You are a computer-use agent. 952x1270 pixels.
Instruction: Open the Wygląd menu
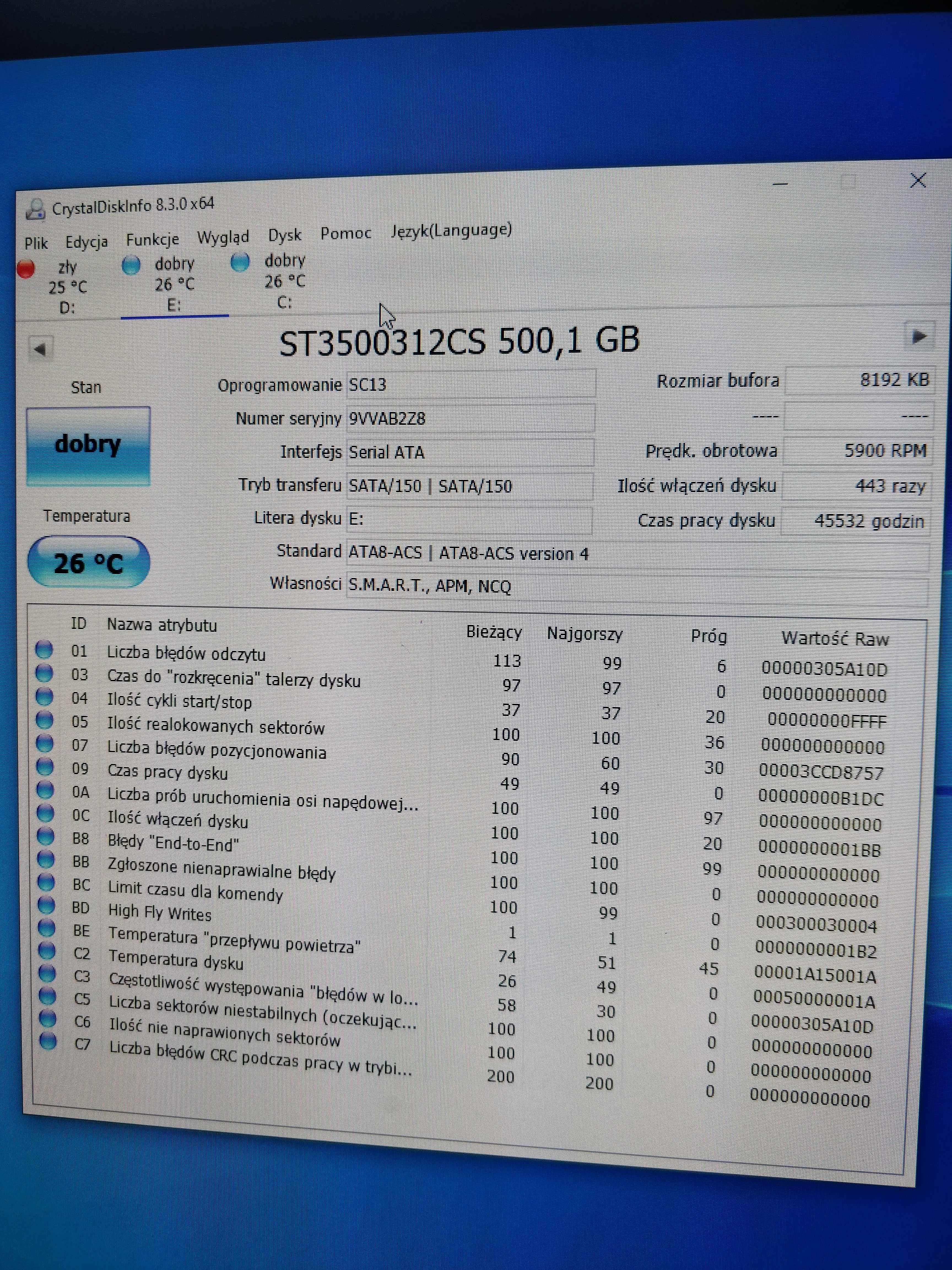[223, 238]
